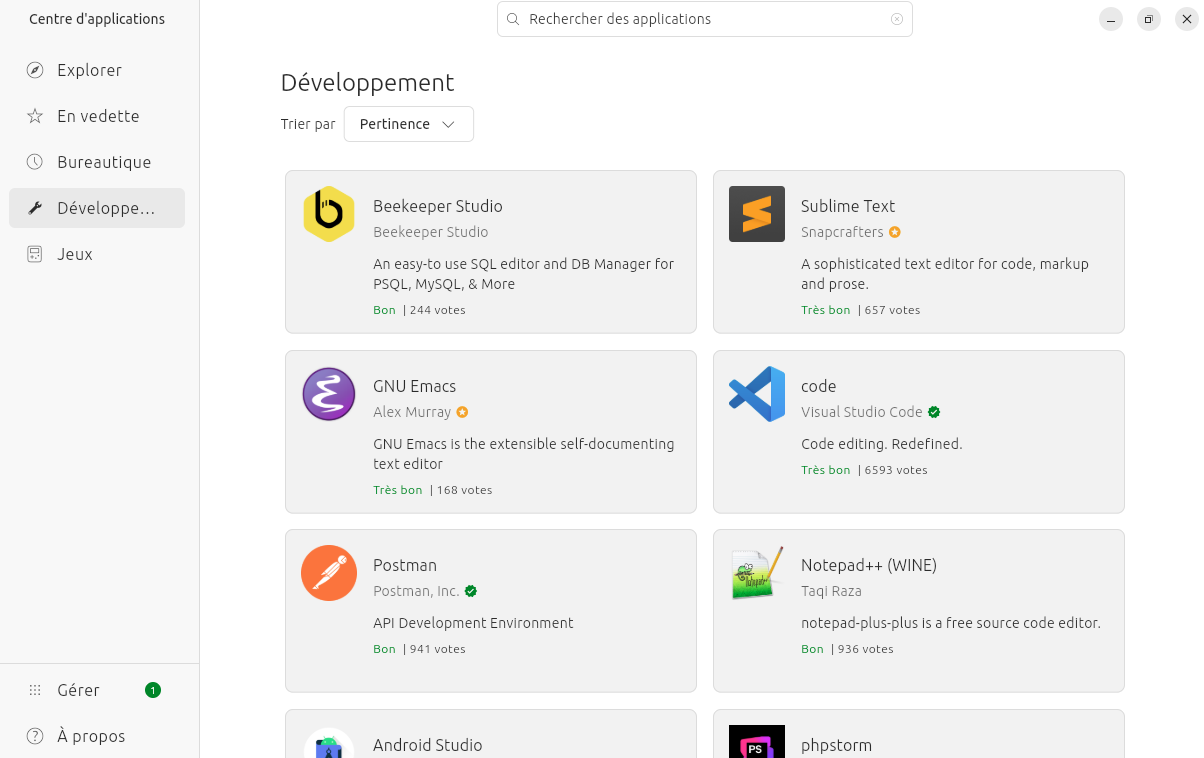Go to the En vedette section
The image size is (1204, 758).
(97, 116)
